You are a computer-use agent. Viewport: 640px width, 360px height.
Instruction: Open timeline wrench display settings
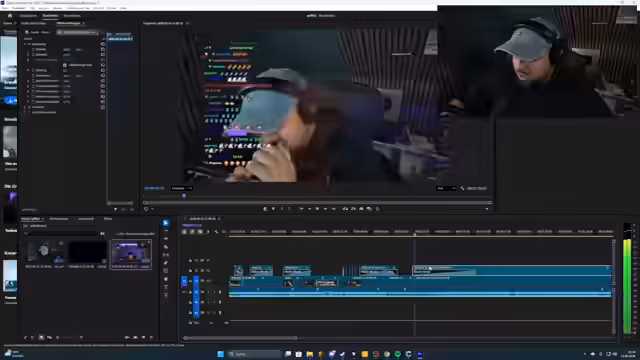coord(216,232)
